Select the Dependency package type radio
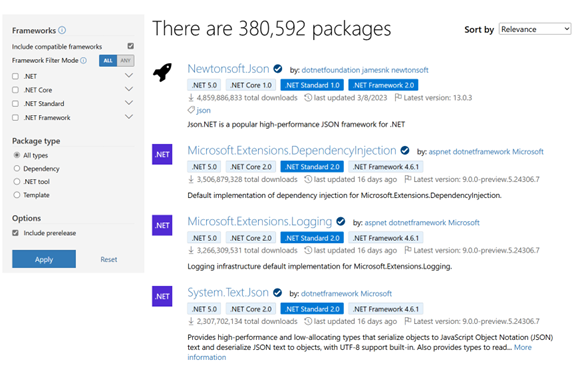The width and height of the screenshot is (580, 371). coord(17,168)
